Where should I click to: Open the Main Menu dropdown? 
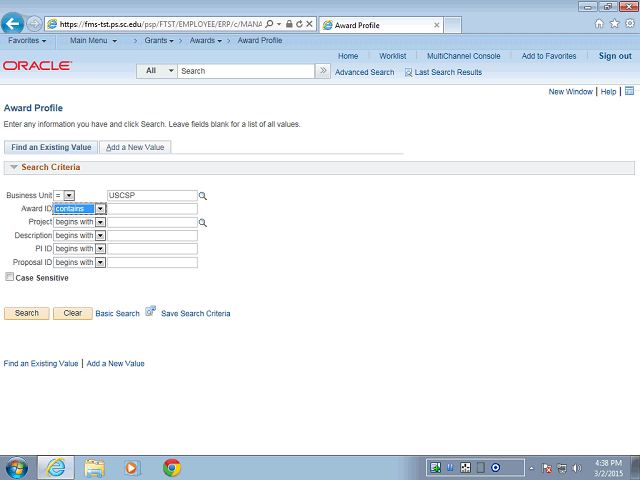(x=93, y=40)
